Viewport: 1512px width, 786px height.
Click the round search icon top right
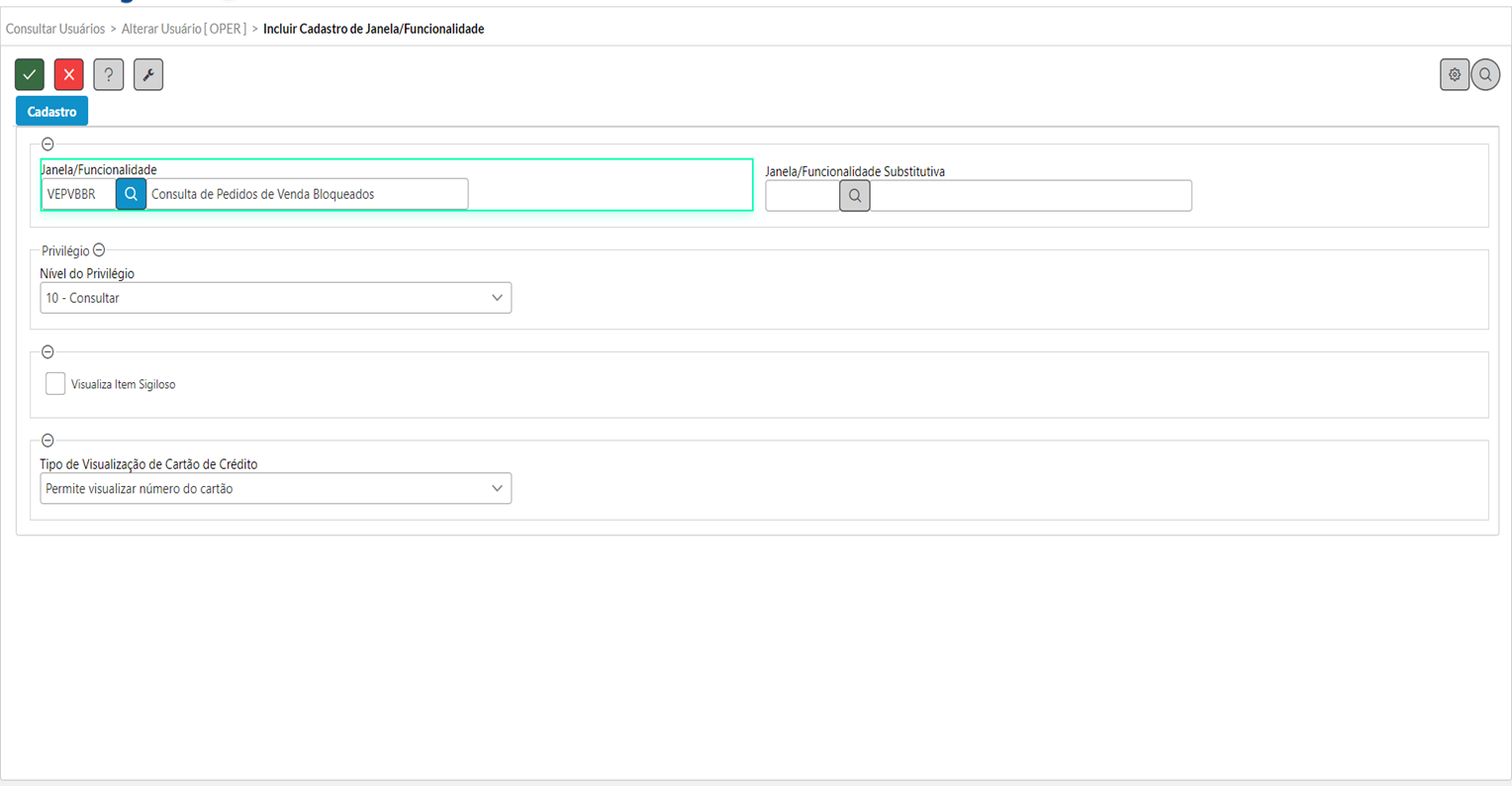(x=1485, y=74)
